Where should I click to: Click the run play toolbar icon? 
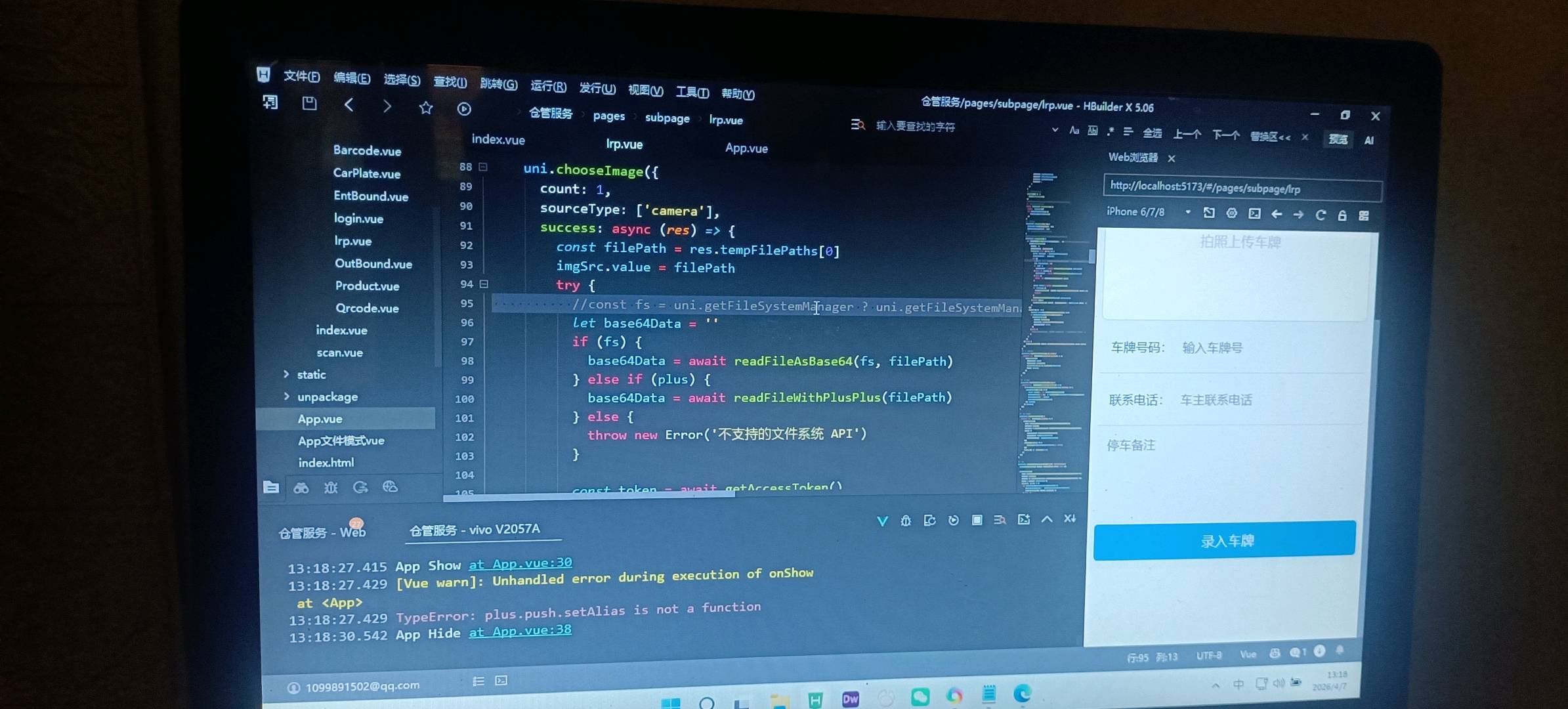click(464, 109)
